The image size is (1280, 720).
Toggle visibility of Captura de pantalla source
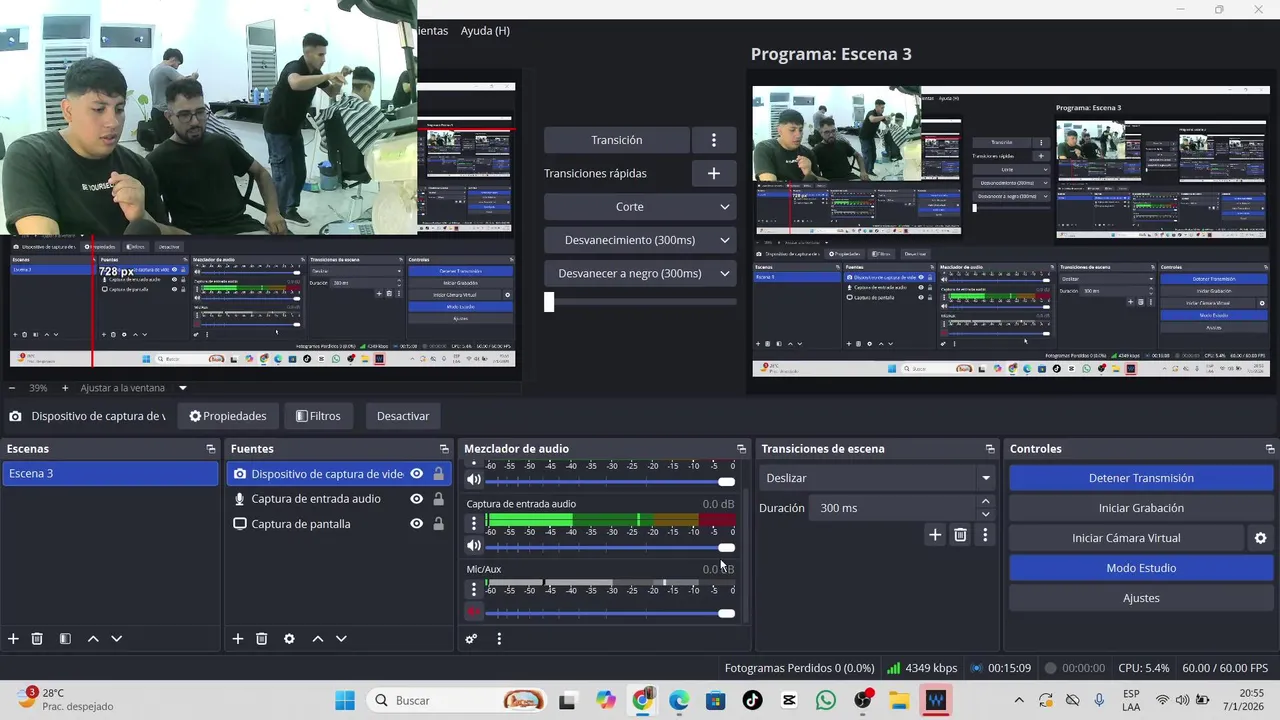417,524
